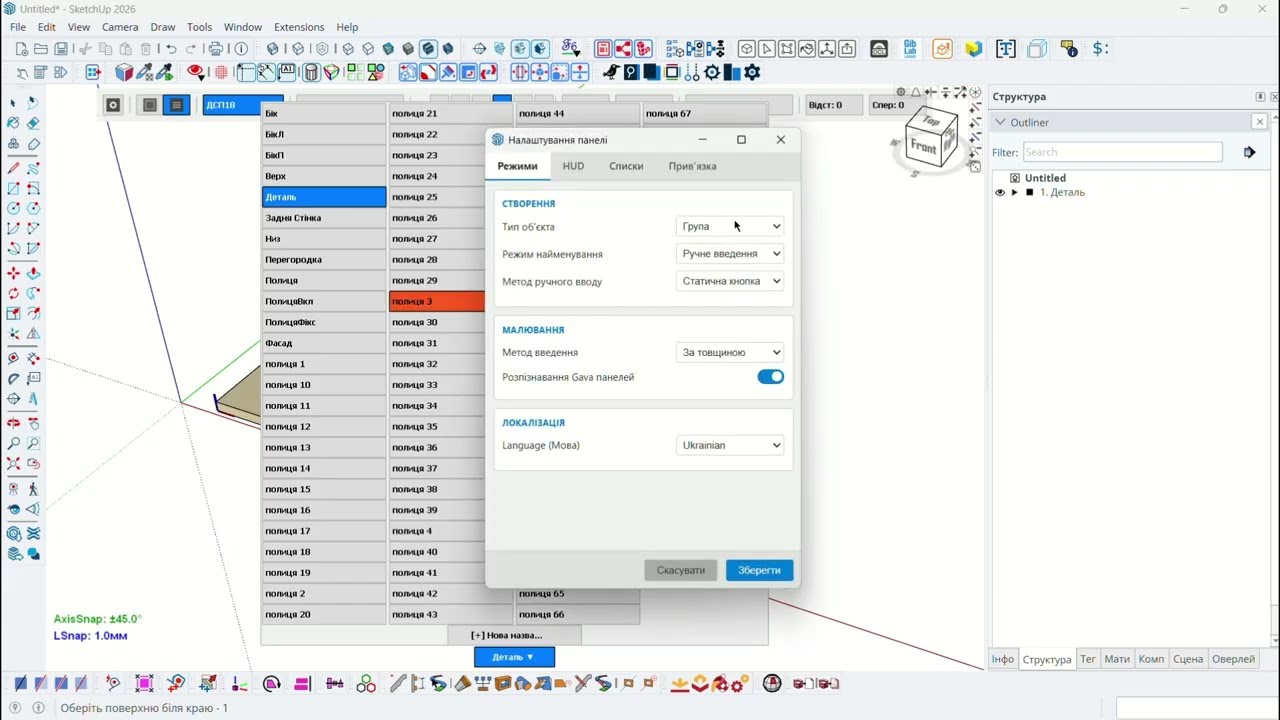
Task: Open the Language (Мова) dropdown
Action: pos(730,445)
